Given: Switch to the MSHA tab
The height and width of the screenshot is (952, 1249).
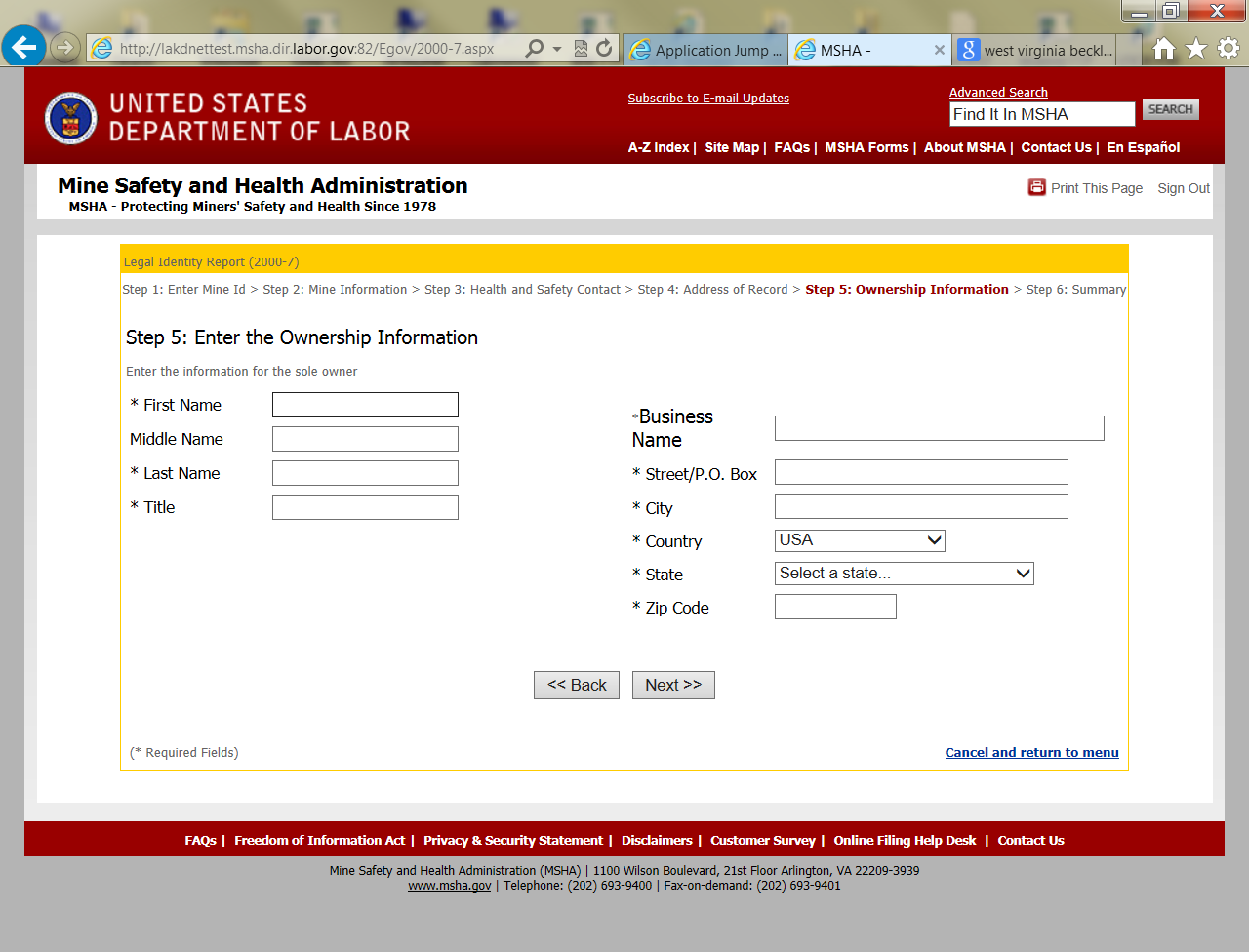Looking at the screenshot, I should coord(870,50).
